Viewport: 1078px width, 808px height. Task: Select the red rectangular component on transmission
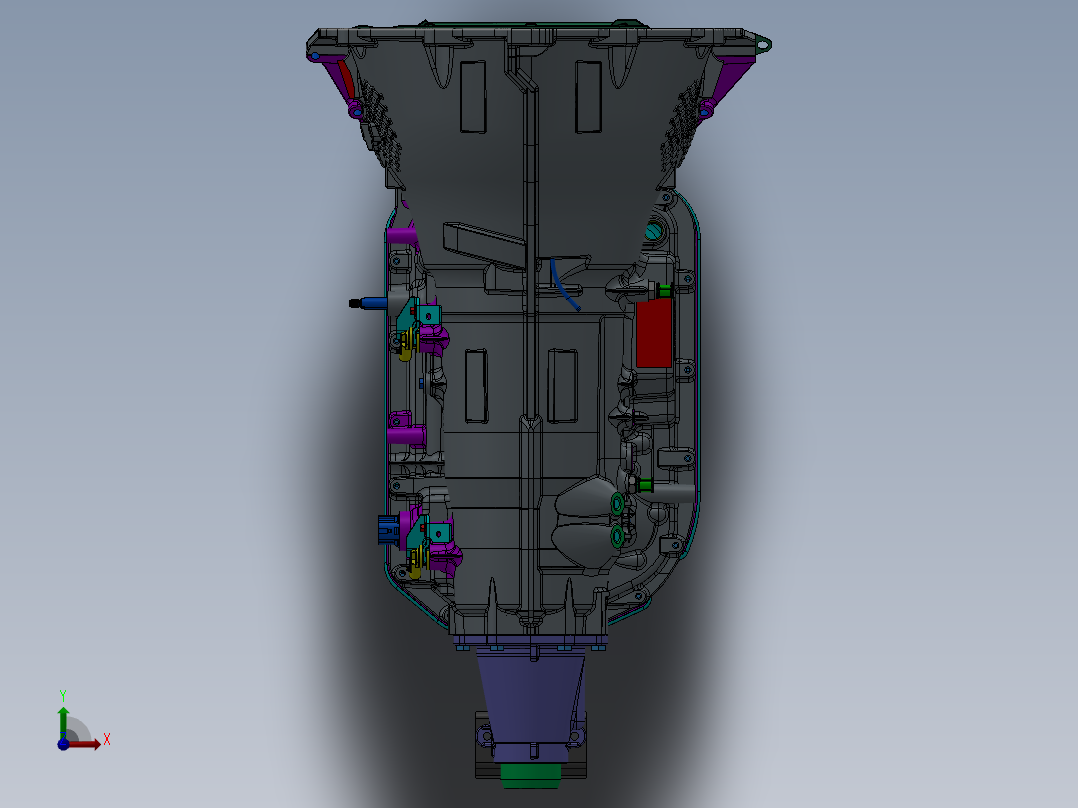(x=654, y=333)
